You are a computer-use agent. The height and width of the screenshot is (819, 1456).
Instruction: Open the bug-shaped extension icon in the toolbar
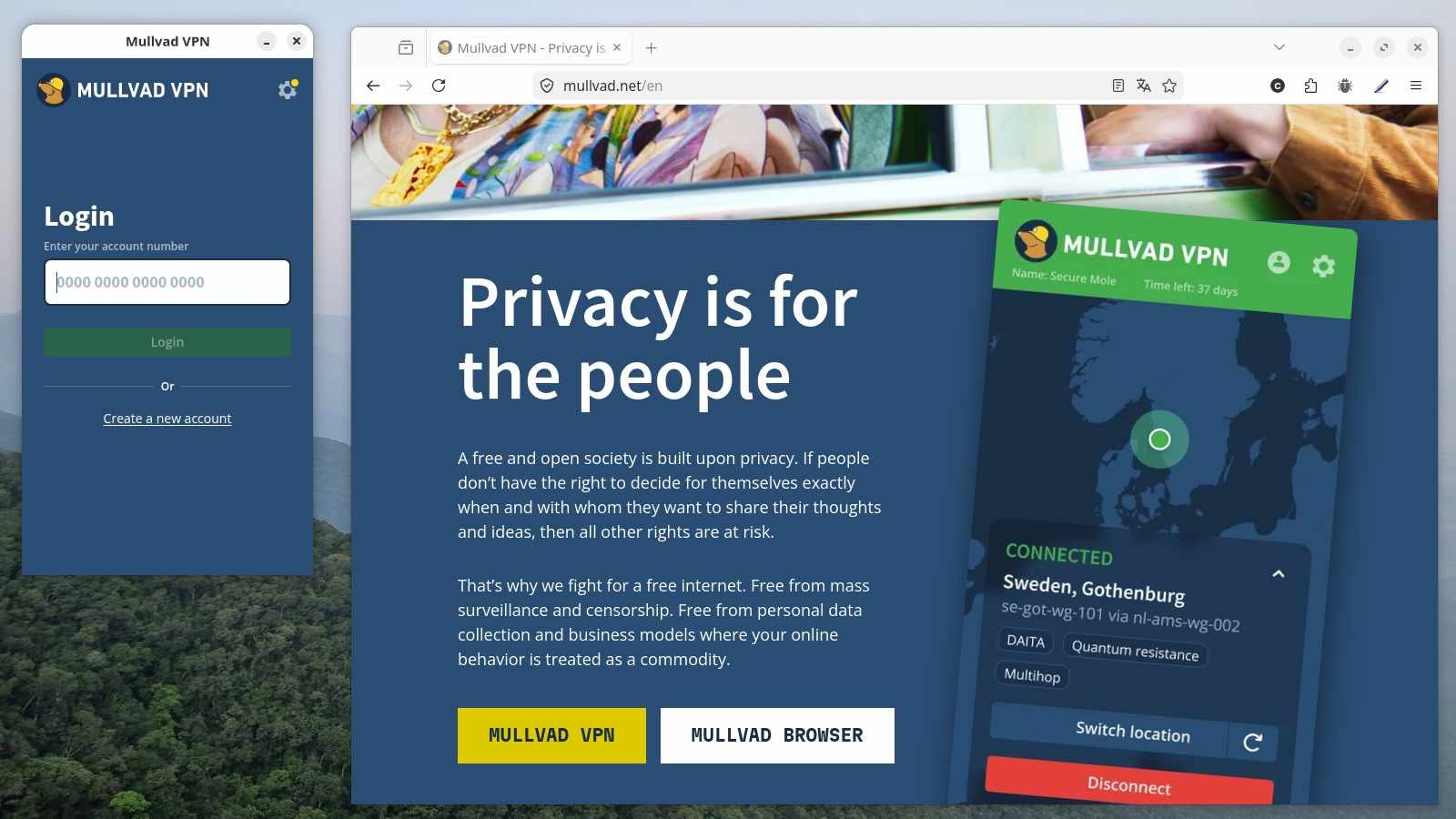click(1345, 86)
